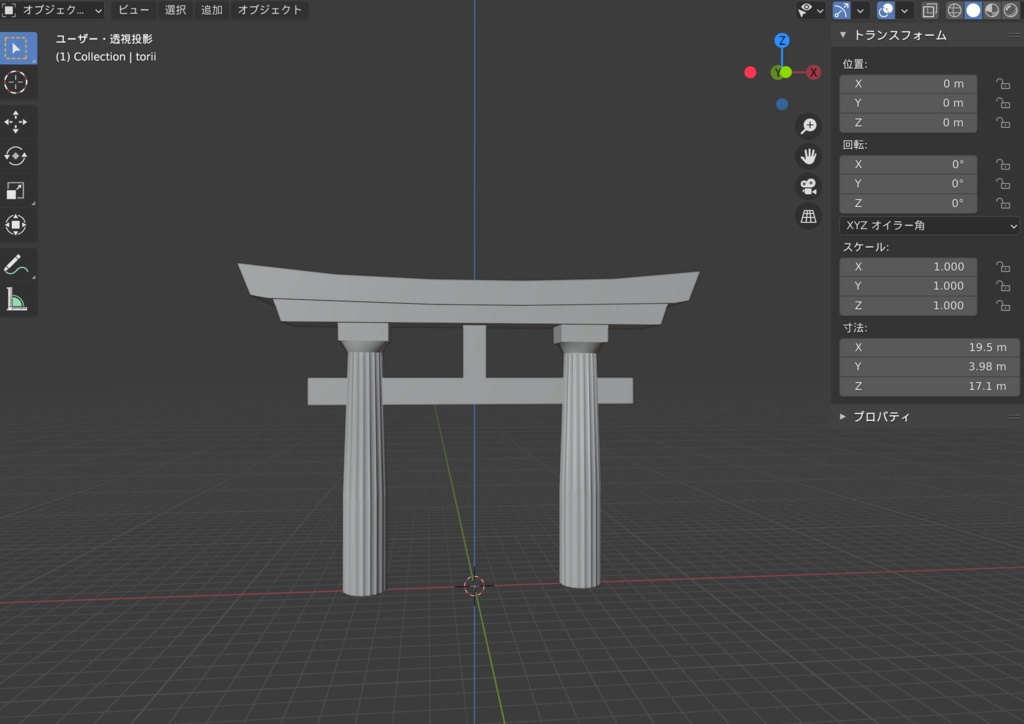The height and width of the screenshot is (724, 1024).
Task: Click the unlabeled blue negative Z gizmo dot
Action: coord(782,104)
